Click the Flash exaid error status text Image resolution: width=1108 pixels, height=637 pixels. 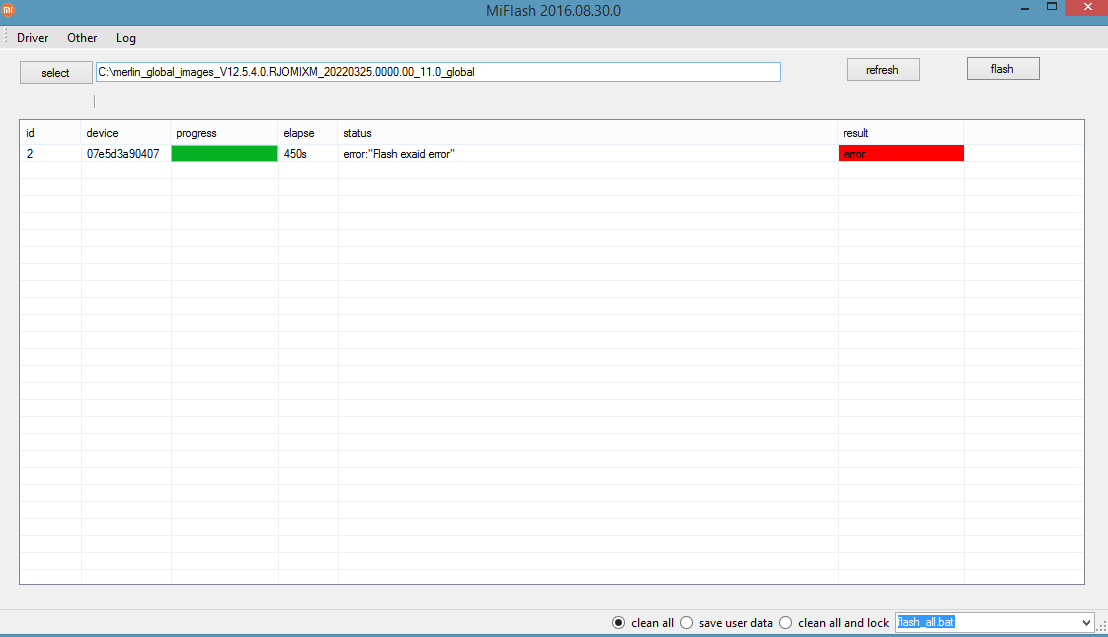point(399,153)
